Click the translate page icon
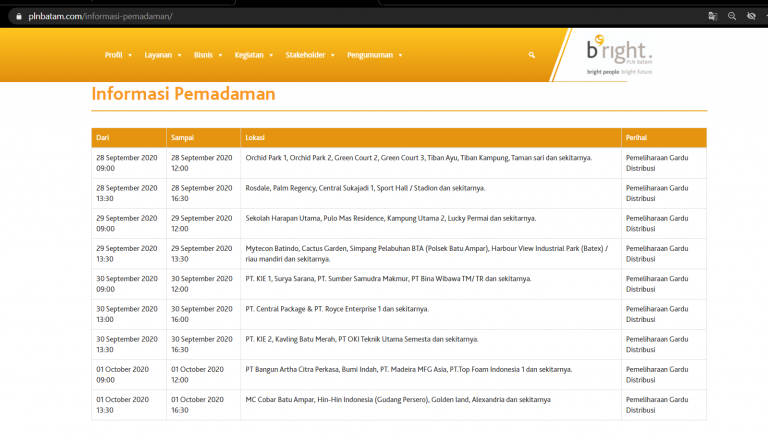Image resolution: width=768 pixels, height=440 pixels. pyautogui.click(x=713, y=16)
